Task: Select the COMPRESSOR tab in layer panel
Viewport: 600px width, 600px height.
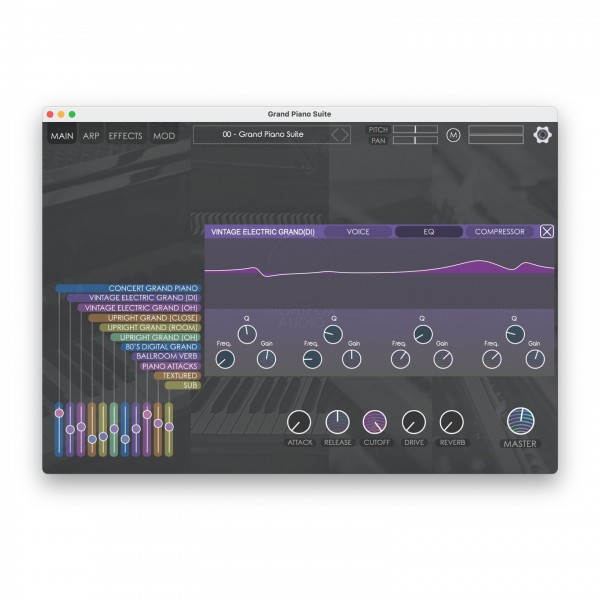Action: (x=499, y=232)
